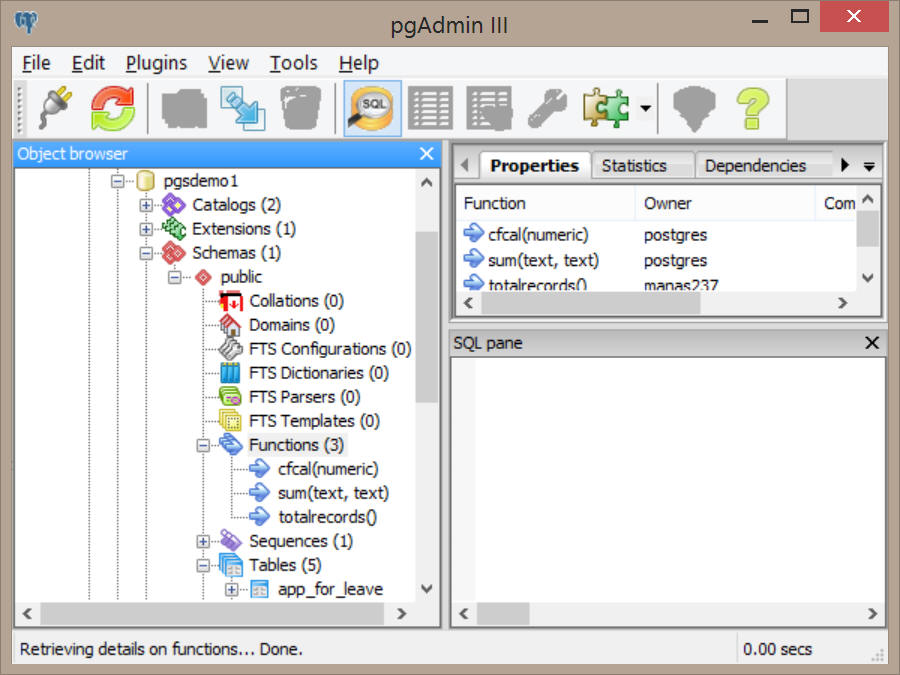The image size is (900, 675).
Task: Click the filtered data view icon
Action: pyautogui.click(x=489, y=108)
